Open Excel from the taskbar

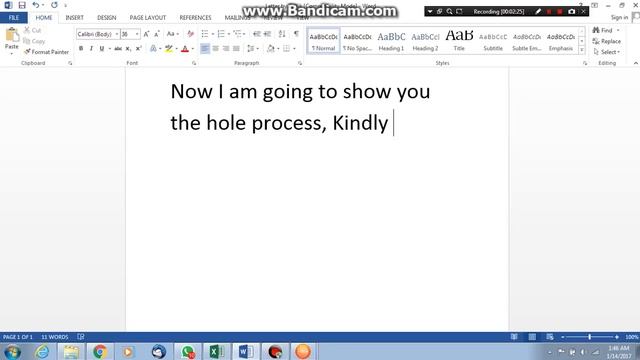(x=216, y=351)
